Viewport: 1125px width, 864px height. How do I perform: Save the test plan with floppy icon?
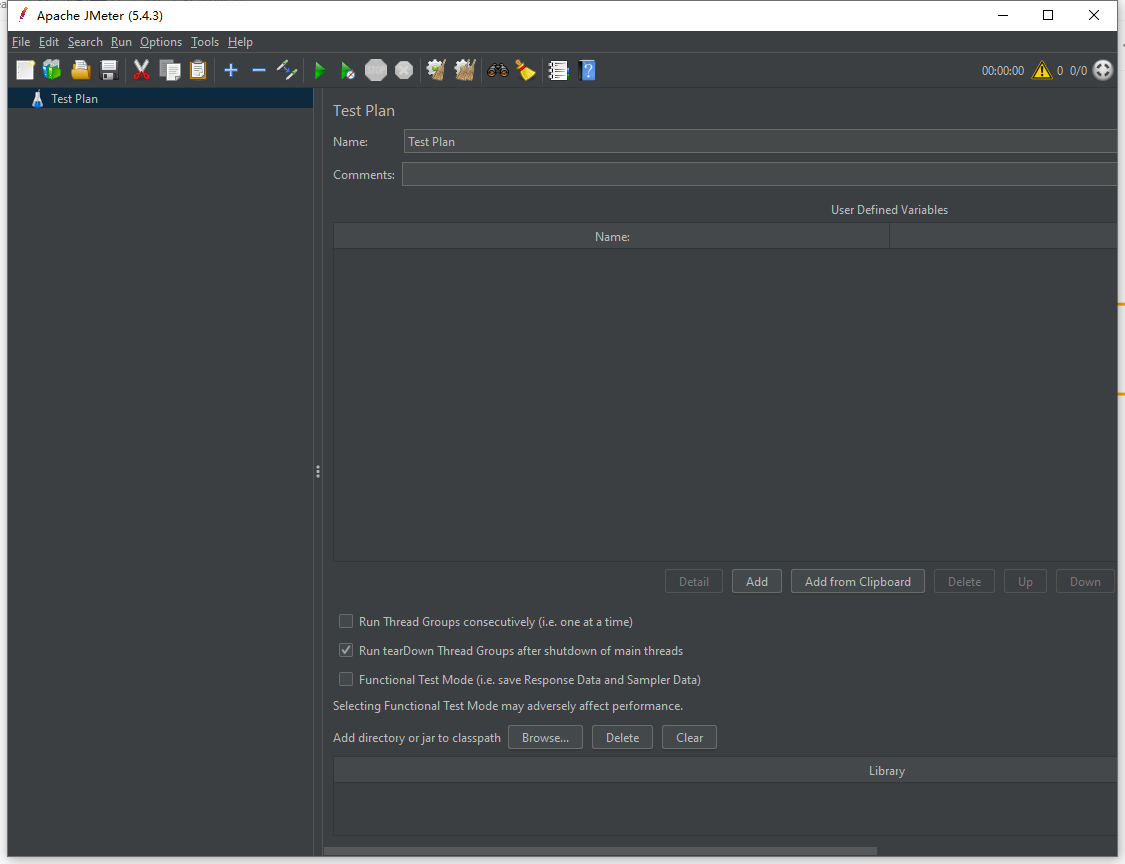point(108,70)
